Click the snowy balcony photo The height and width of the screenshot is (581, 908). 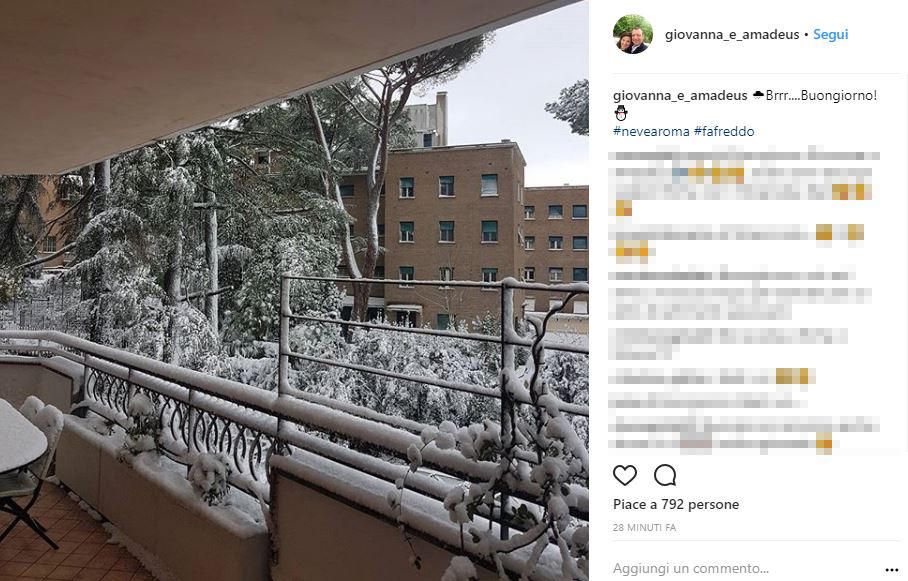(294, 290)
